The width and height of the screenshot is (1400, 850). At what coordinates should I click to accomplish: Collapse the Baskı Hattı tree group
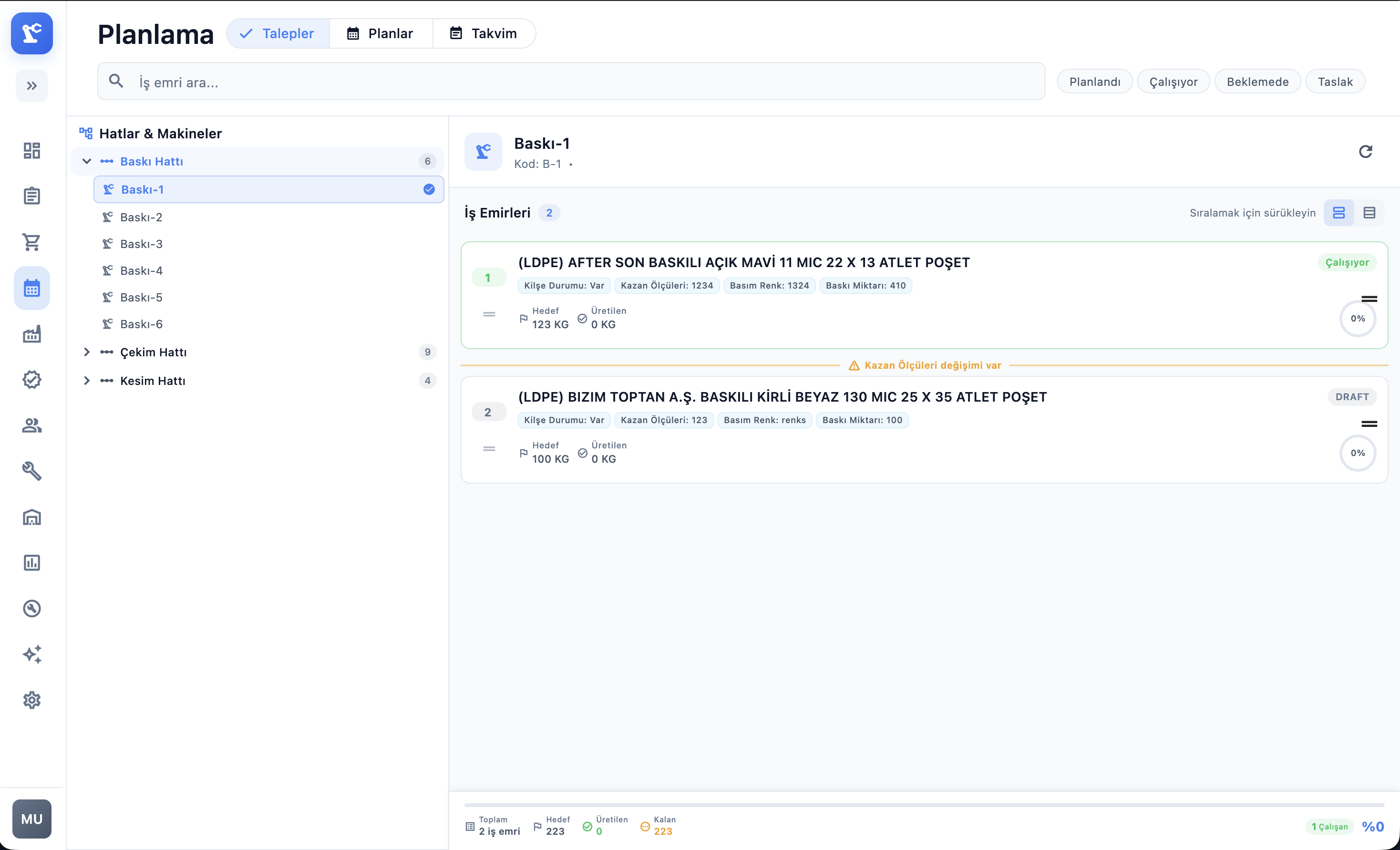click(x=87, y=161)
